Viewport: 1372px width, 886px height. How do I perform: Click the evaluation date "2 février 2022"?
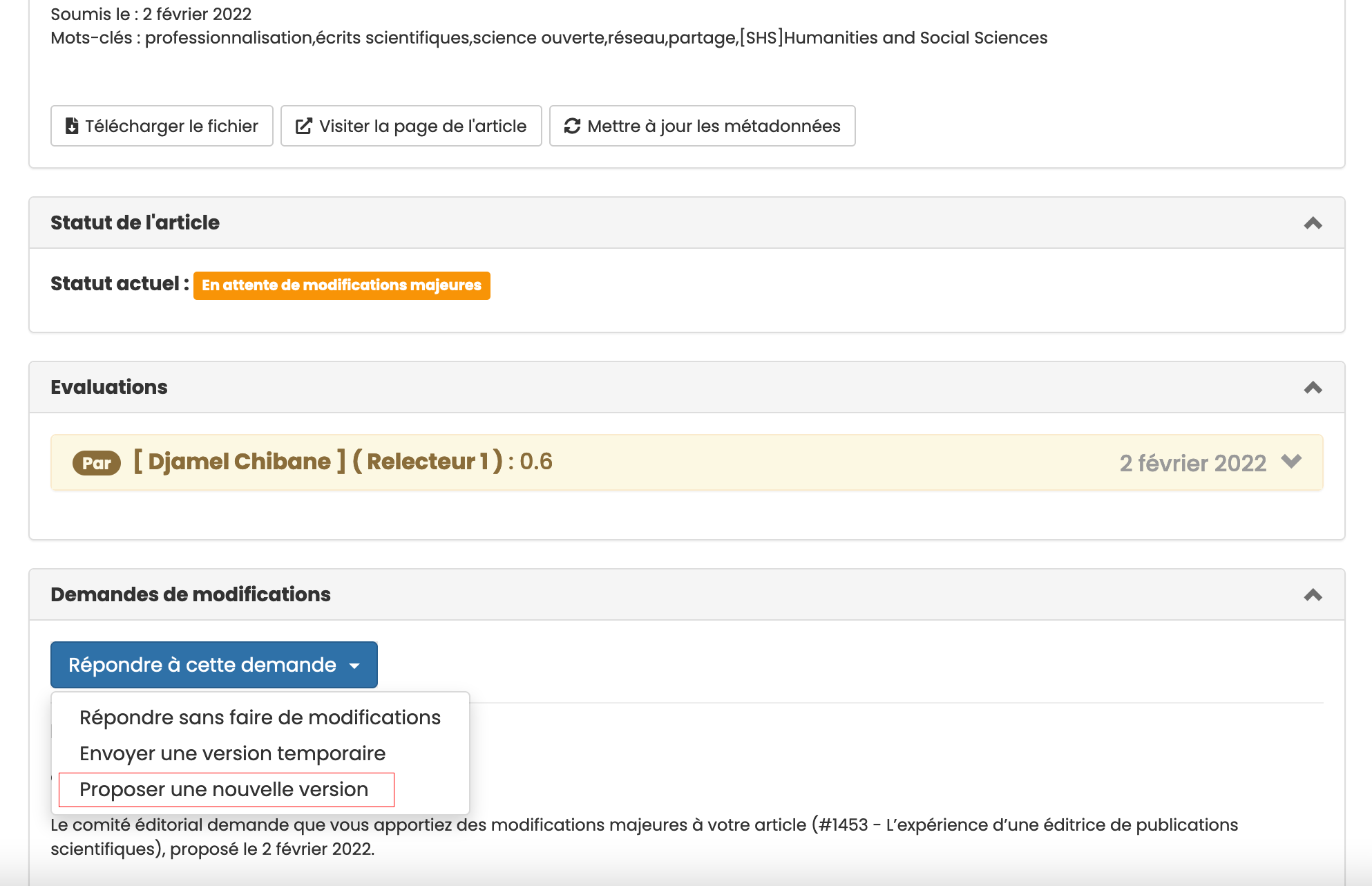pyautogui.click(x=1192, y=462)
